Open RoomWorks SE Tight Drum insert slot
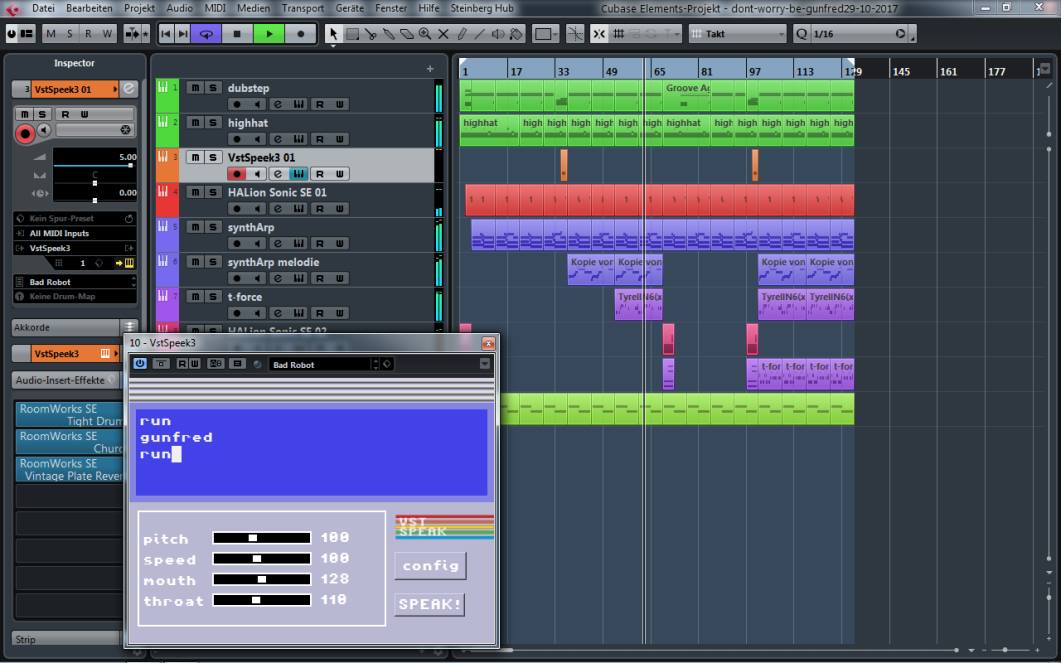The image size is (1061, 663). [x=70, y=415]
